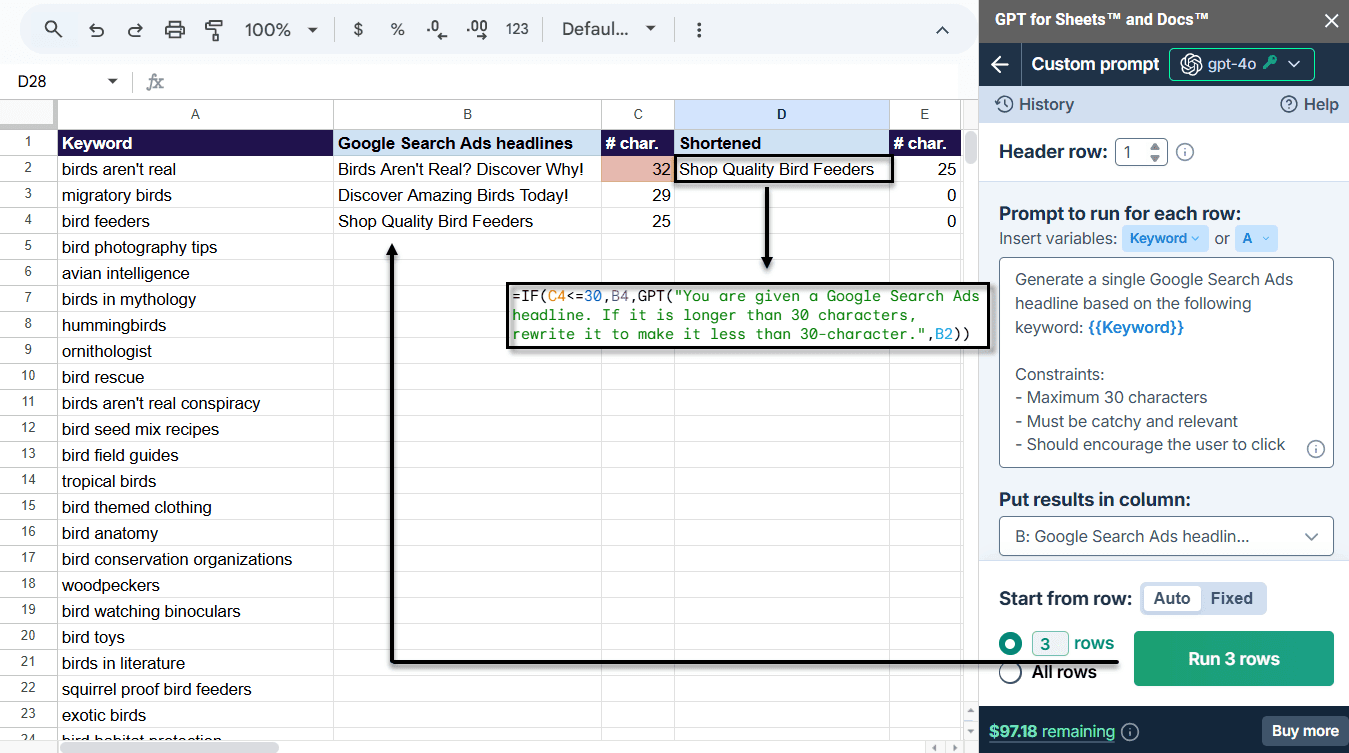Select cell 'Discover Amazing Birds Today!'
The image size is (1349, 753).
(467, 195)
